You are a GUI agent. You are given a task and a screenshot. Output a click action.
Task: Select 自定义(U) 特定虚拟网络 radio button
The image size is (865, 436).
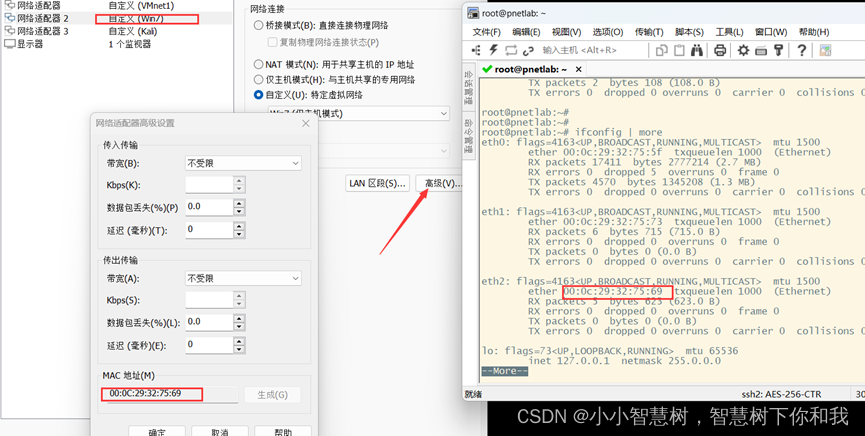258,95
